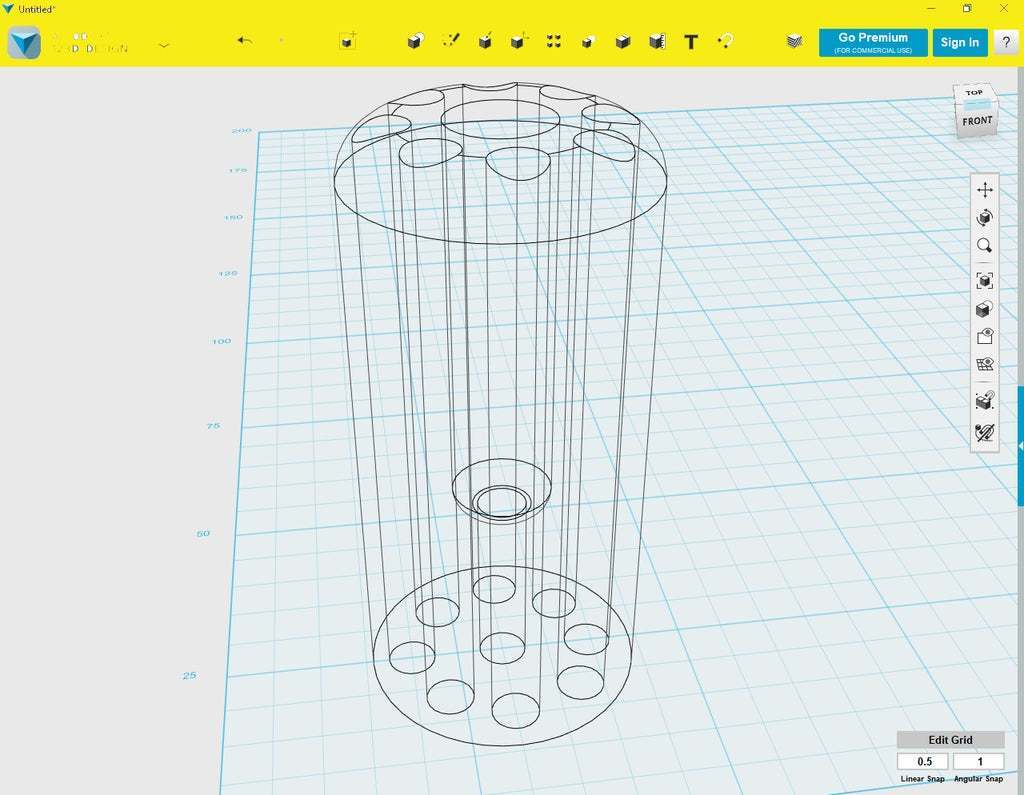
Task: Open the Combine tools menu
Action: coord(623,42)
